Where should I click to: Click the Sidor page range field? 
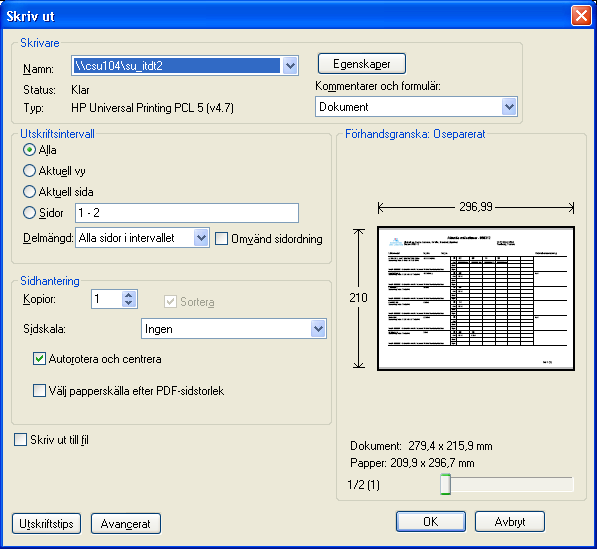click(x=187, y=213)
